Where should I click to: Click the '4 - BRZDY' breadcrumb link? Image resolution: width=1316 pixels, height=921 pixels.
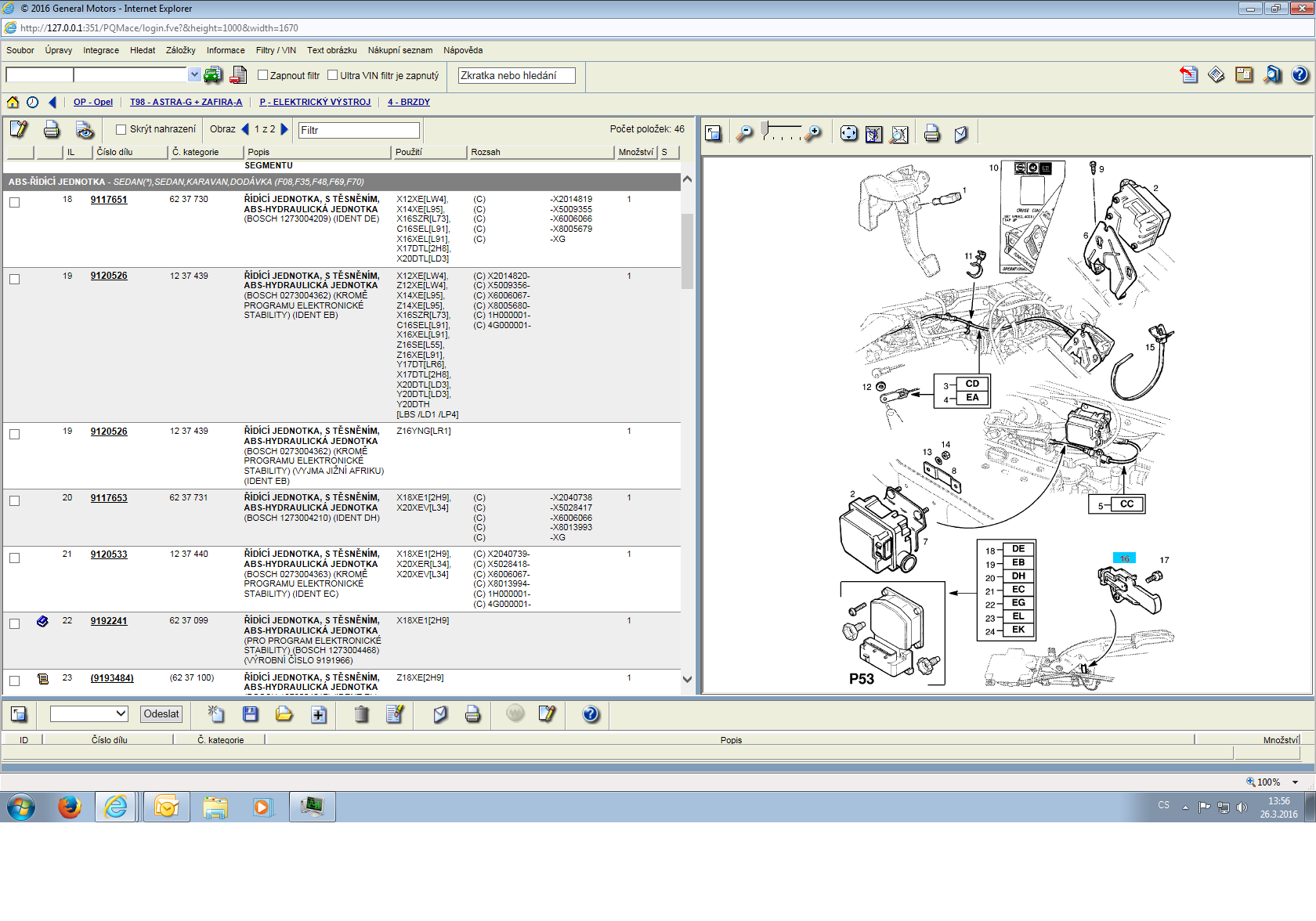click(409, 102)
